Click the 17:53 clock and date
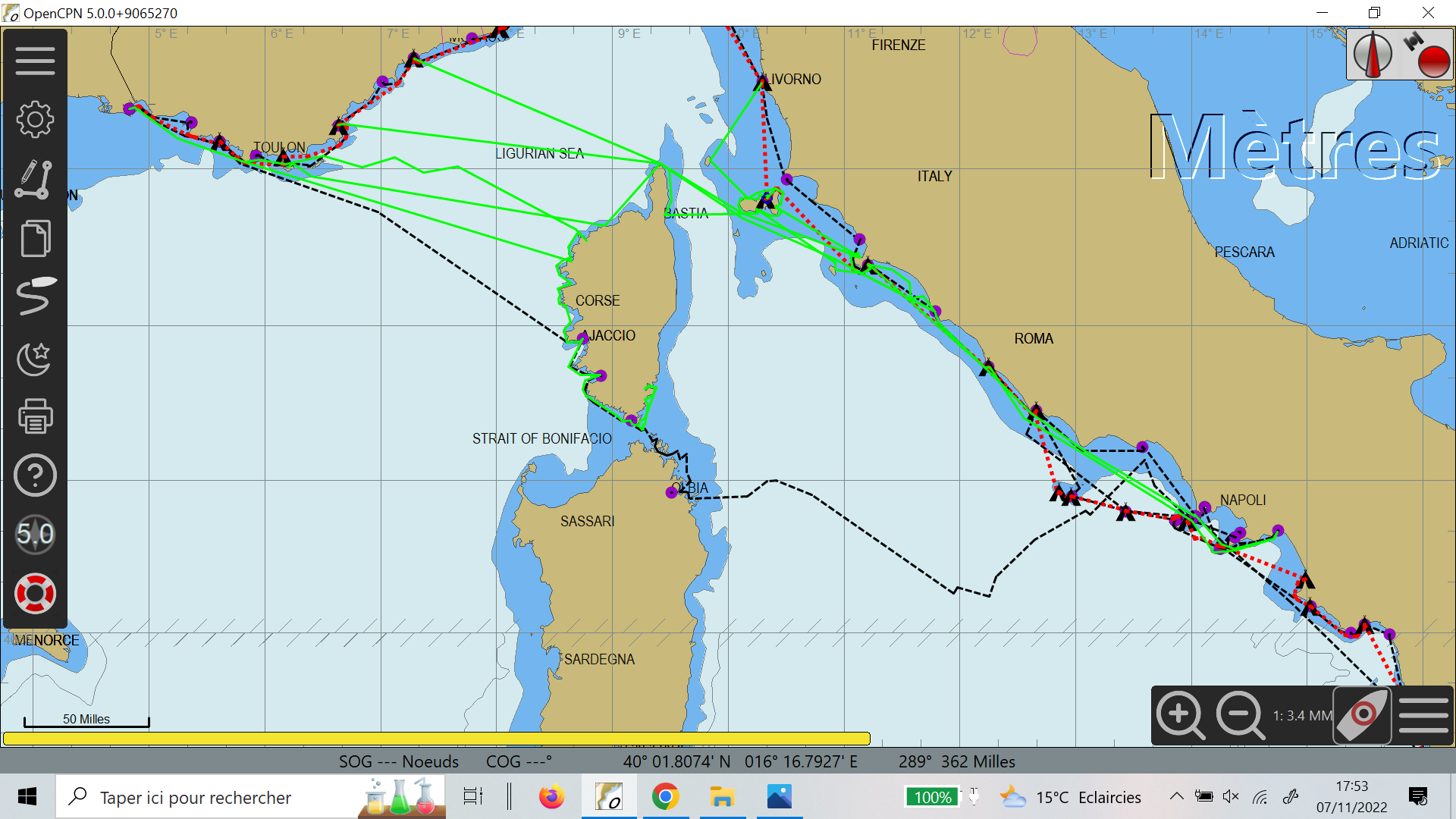 (x=1351, y=797)
